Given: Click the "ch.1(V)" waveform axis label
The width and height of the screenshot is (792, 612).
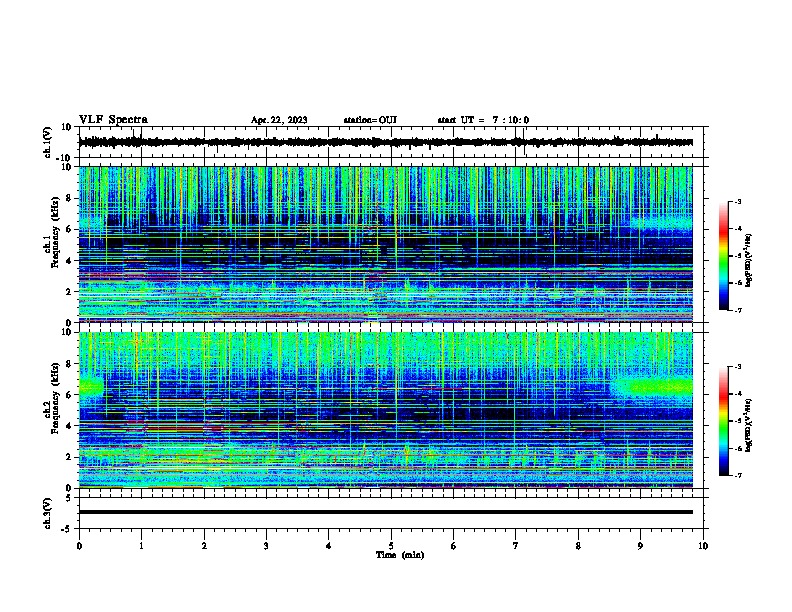Looking at the screenshot, I should click(x=48, y=142).
